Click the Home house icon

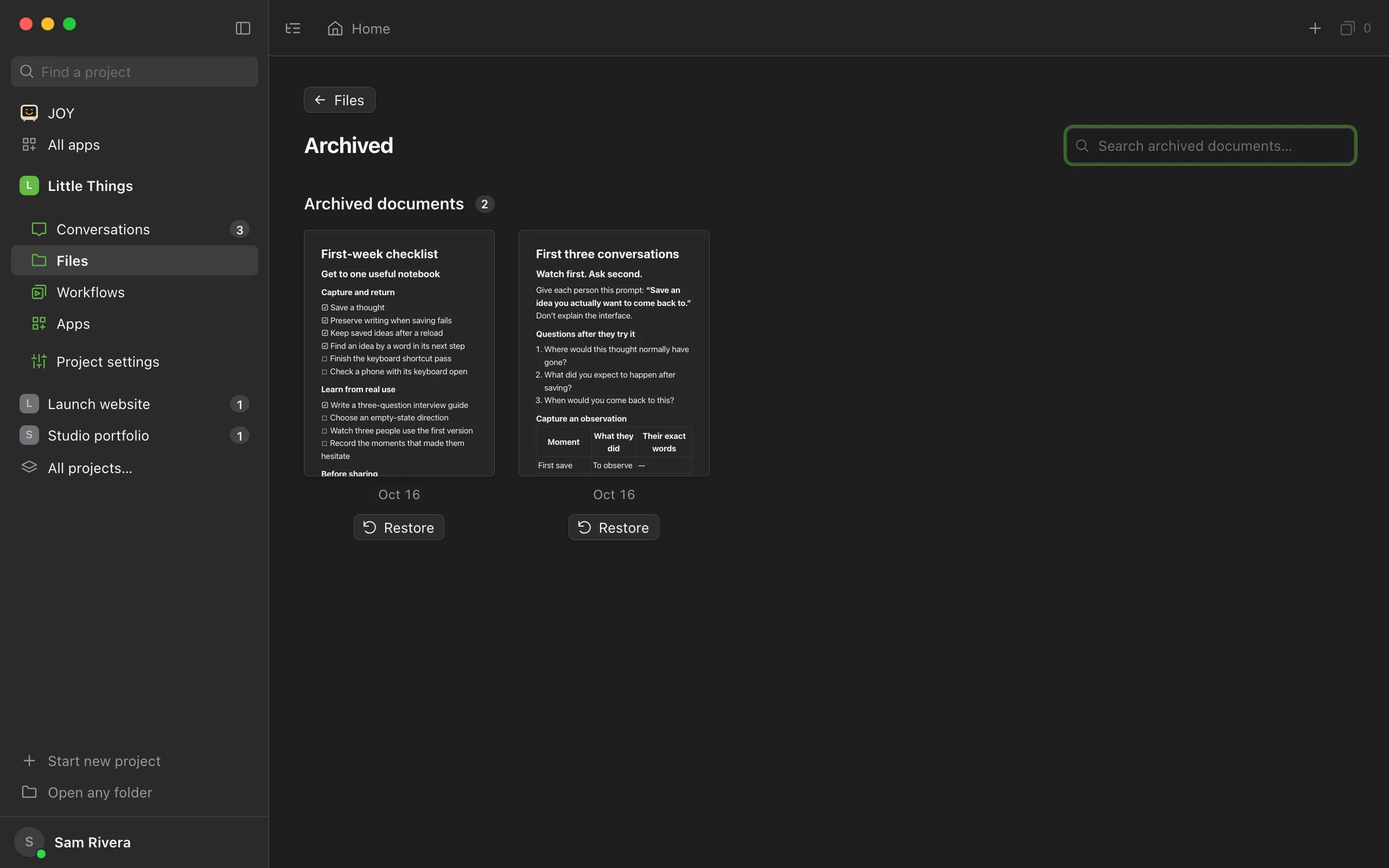coord(335,28)
